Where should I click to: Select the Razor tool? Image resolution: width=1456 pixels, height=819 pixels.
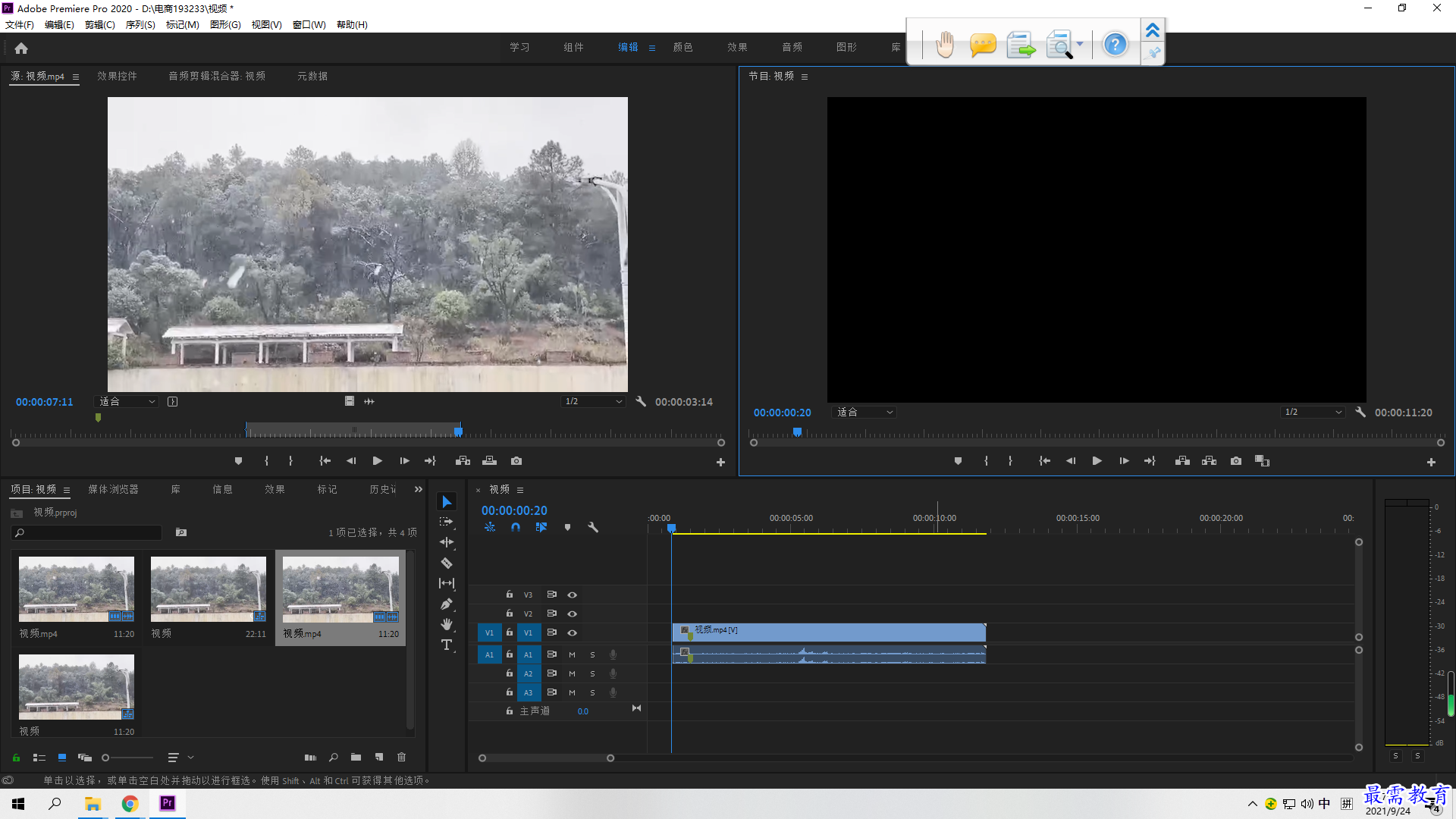(x=447, y=563)
